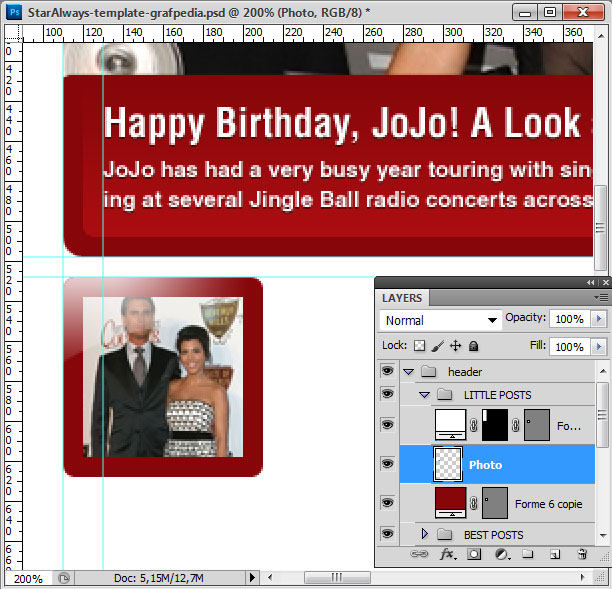The image size is (612, 589).
Task: Delete layer with trash icon
Action: pyautogui.click(x=582, y=554)
